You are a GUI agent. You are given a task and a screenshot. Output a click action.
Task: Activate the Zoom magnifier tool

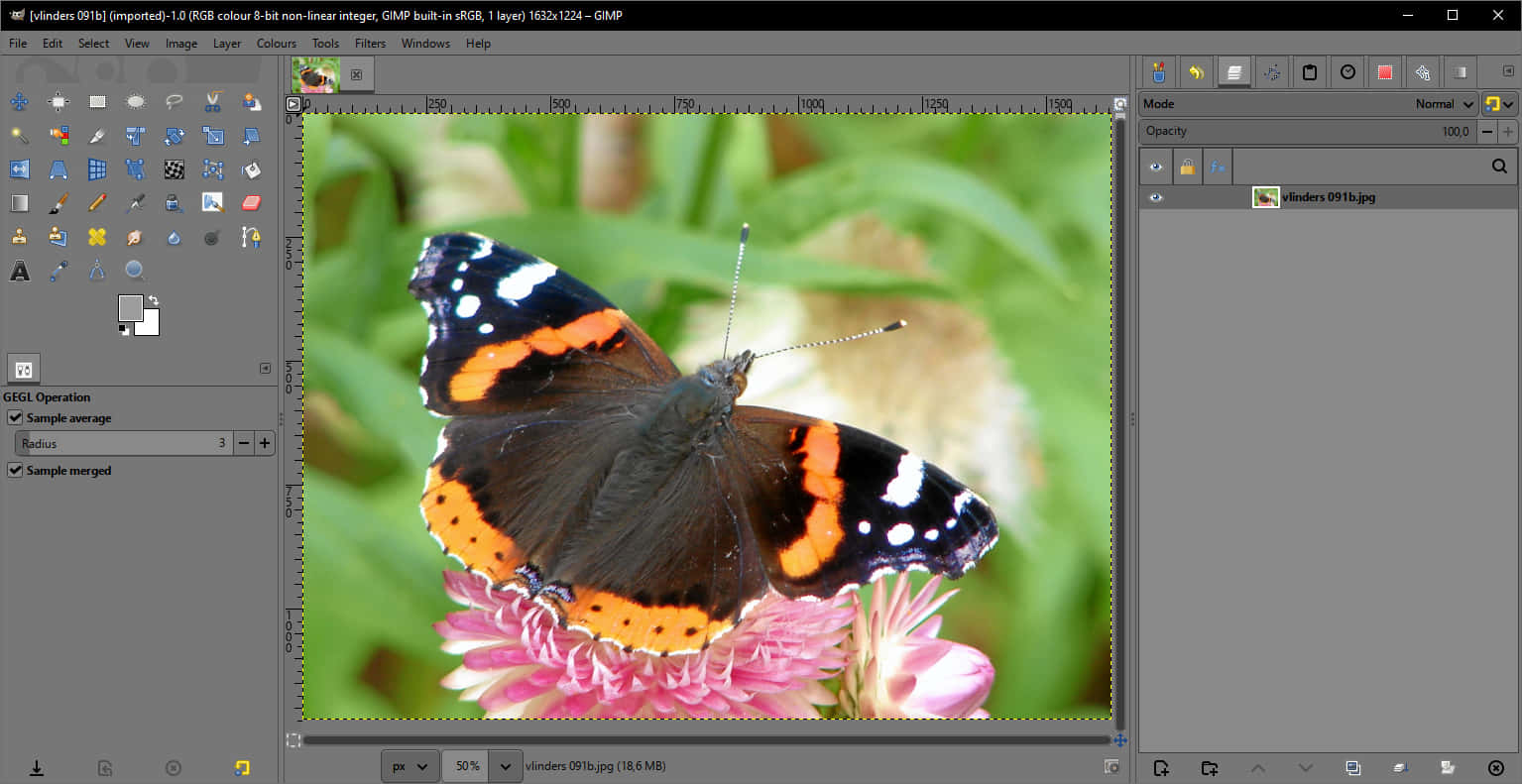tap(136, 271)
